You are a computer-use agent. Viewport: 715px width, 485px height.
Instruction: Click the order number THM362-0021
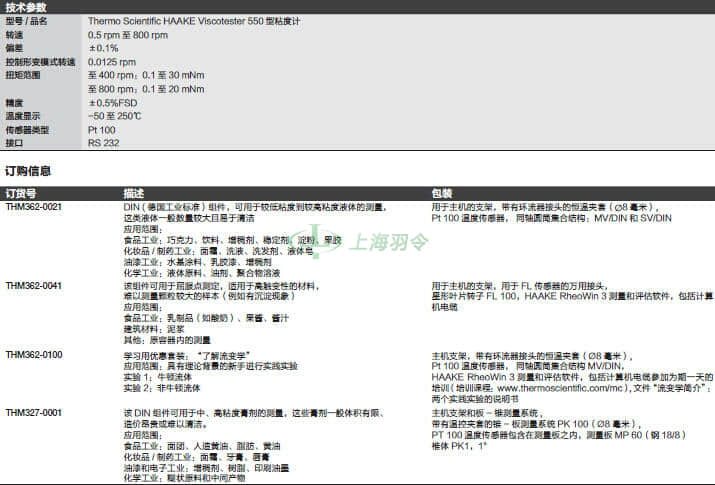coord(34,206)
